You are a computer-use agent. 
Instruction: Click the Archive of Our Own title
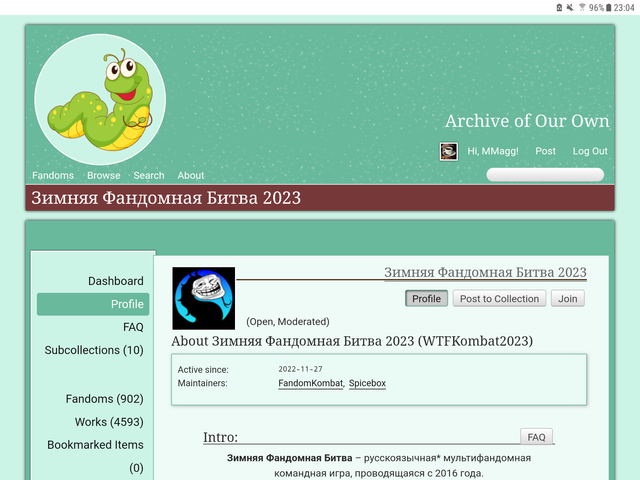(x=527, y=121)
